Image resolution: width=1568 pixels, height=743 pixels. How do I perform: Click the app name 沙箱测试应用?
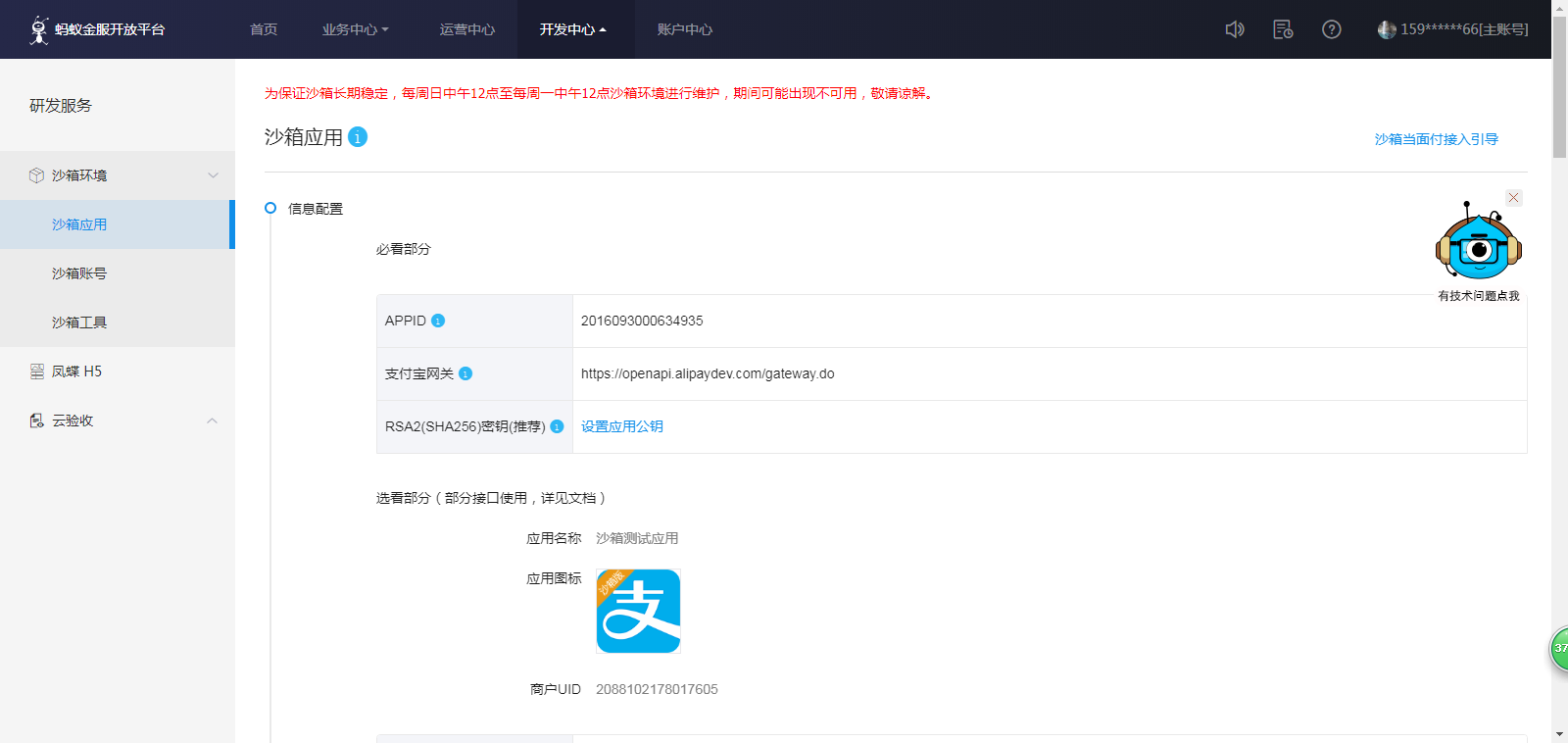coord(637,538)
